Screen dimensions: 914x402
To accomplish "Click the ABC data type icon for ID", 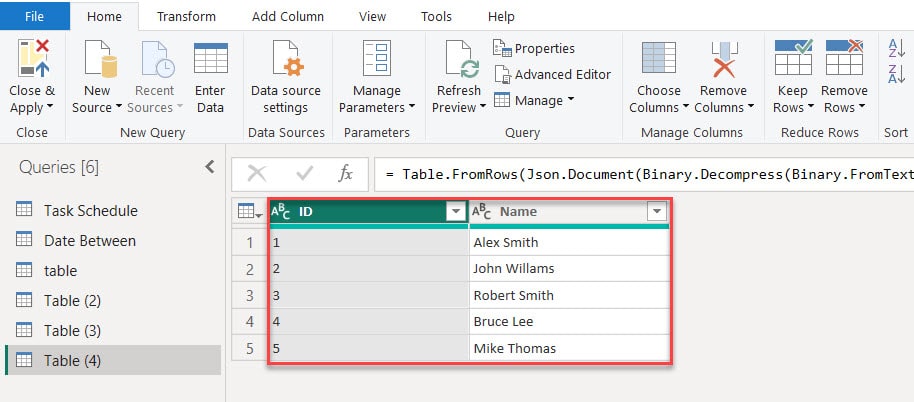I will tap(281, 212).
